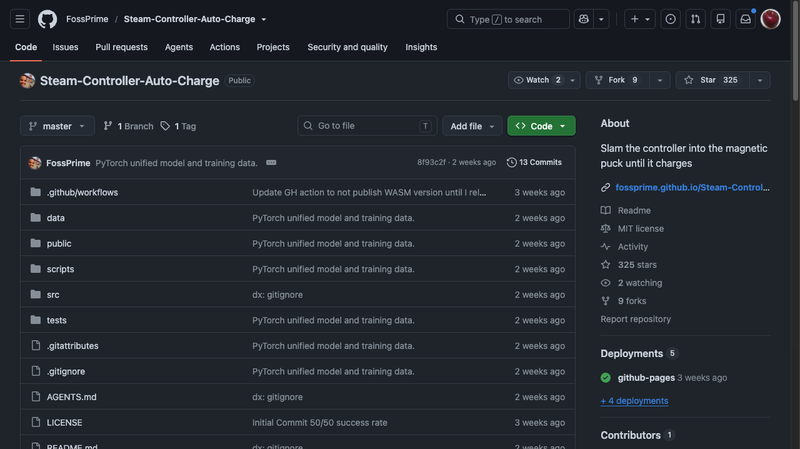Switch to Projects tab

[x=273, y=47]
